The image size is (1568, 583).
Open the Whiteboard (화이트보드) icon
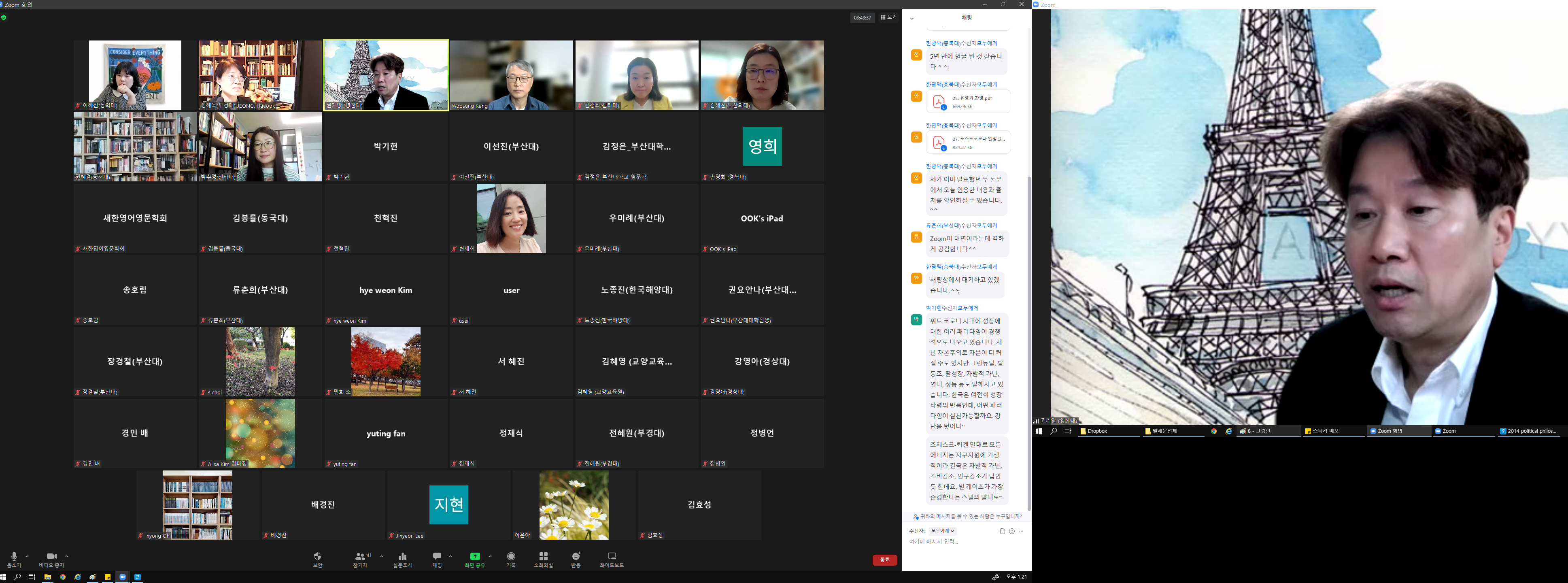click(x=612, y=556)
